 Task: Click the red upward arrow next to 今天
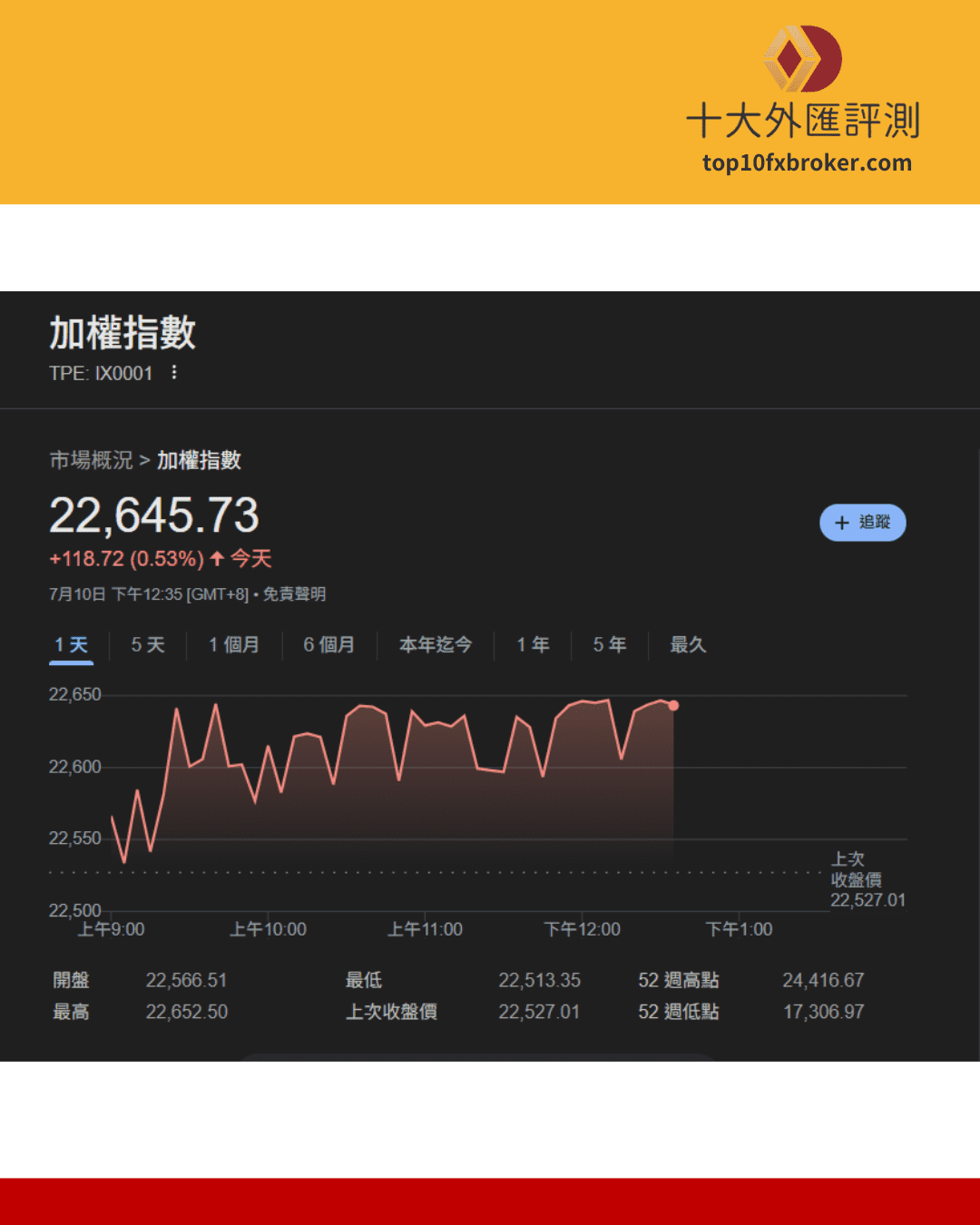coord(215,559)
